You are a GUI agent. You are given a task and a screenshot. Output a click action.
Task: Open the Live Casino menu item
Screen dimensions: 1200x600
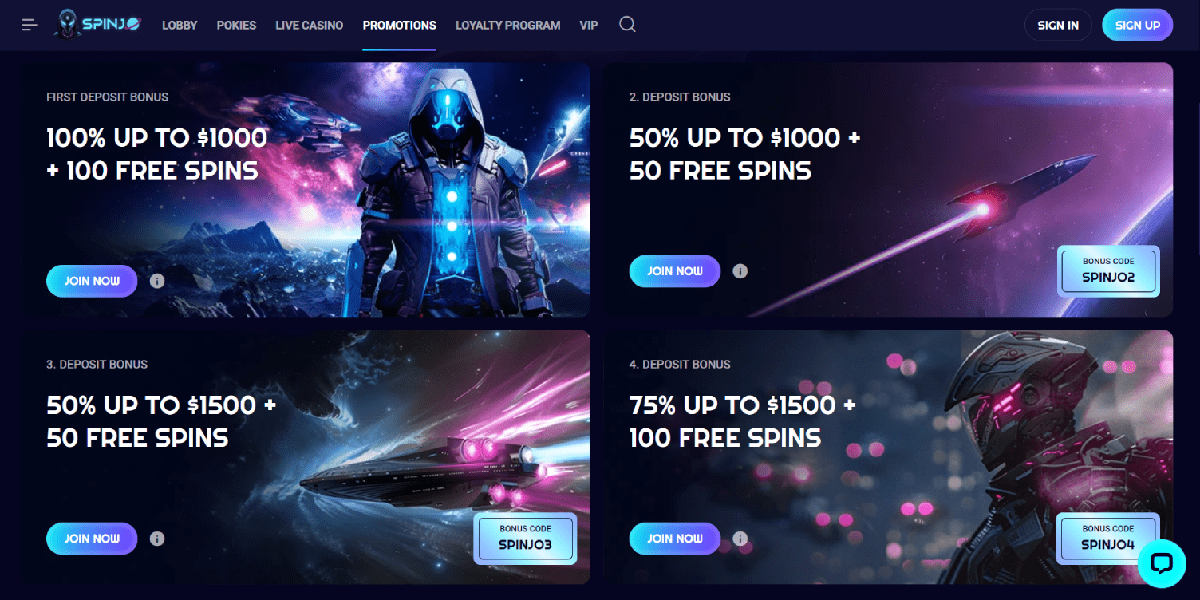pos(309,26)
